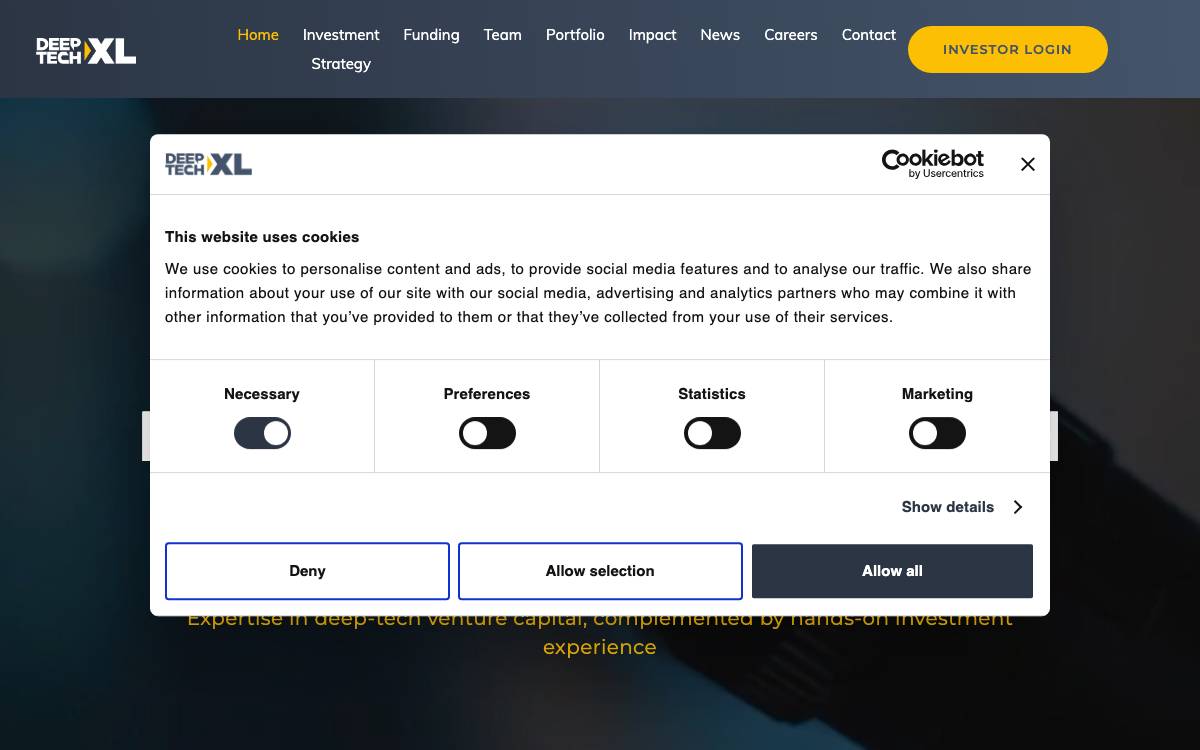This screenshot has height=750, width=1200.
Task: Open the Contact page
Action: [x=868, y=34]
